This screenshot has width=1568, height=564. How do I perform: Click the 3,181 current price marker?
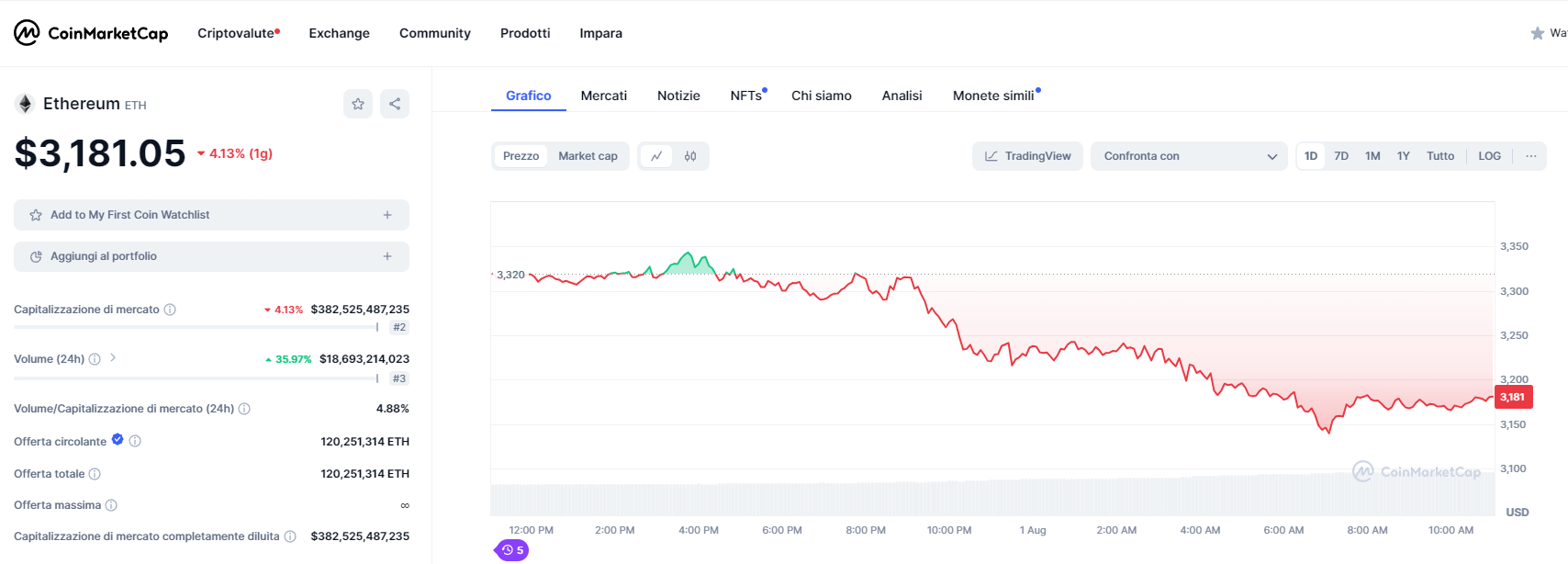[x=1513, y=397]
